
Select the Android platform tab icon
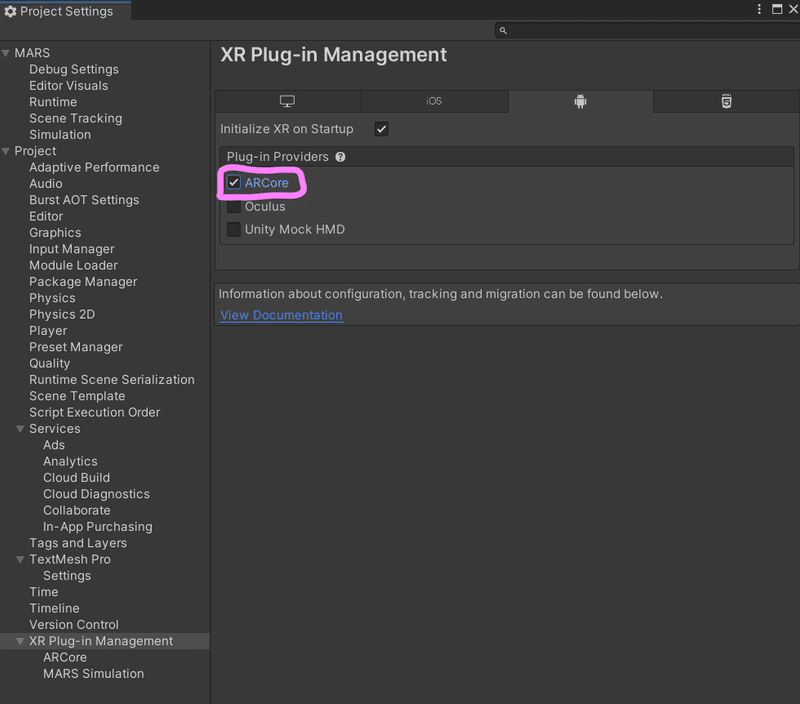tap(579, 101)
